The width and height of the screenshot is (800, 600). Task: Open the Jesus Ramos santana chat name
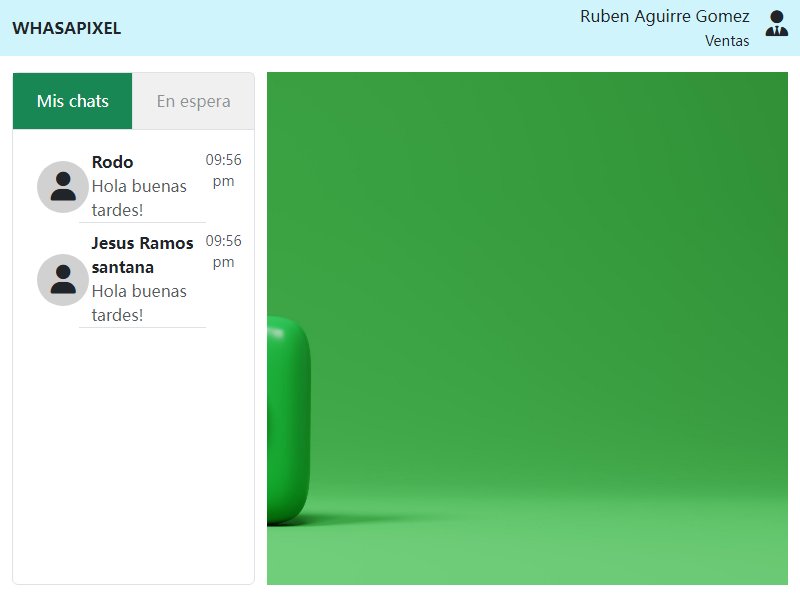pos(142,255)
